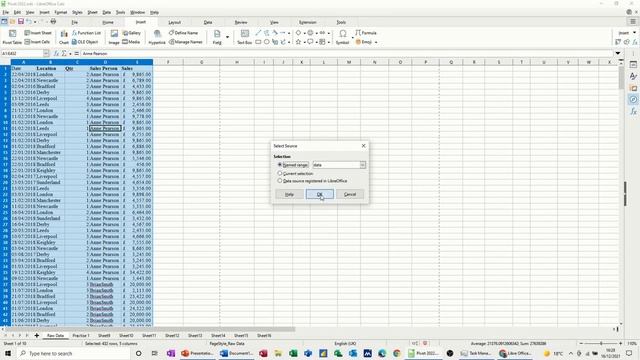This screenshot has width=640, height=360.
Task: Click Help in Select Source dialog
Action: pyautogui.click(x=289, y=194)
